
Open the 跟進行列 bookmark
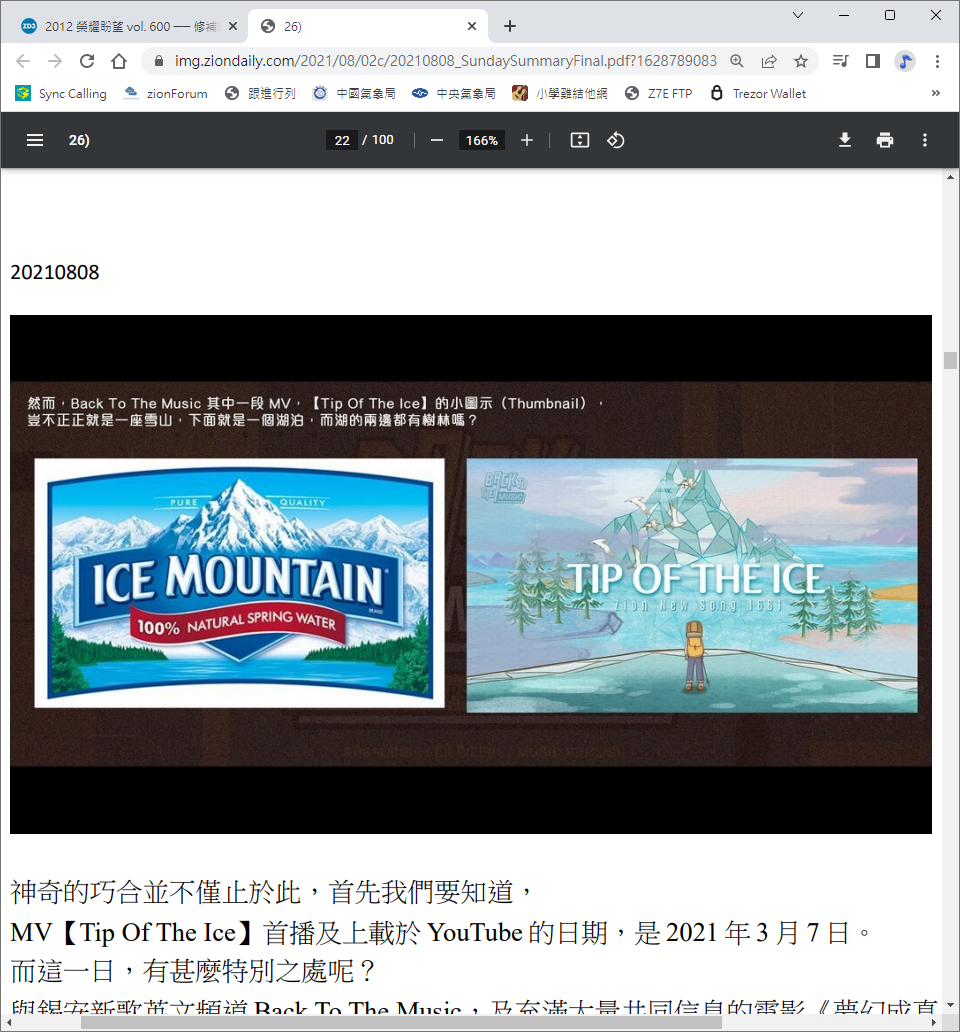tap(260, 93)
